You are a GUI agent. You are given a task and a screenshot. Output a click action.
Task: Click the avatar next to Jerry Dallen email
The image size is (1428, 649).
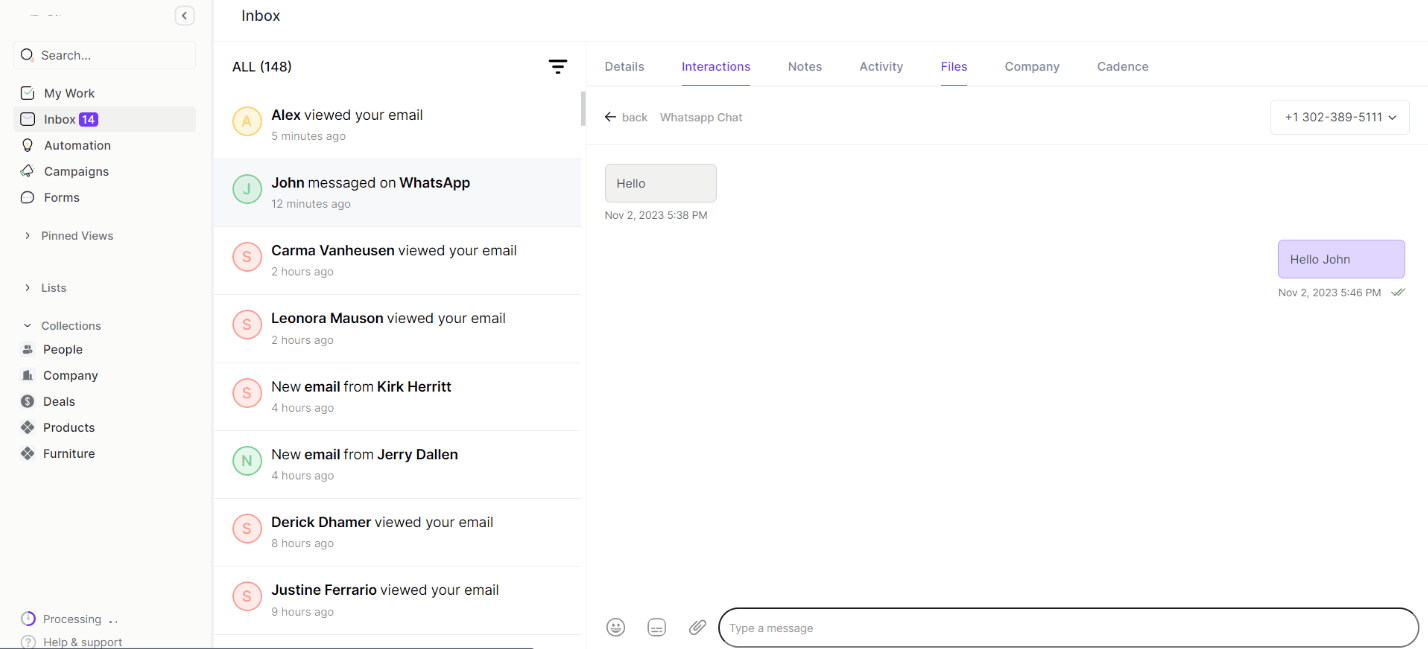247,460
